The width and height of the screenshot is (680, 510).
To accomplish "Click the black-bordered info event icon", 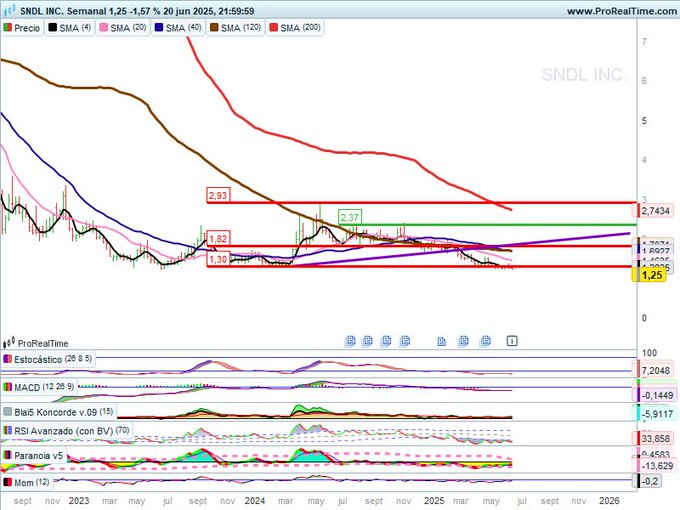I will pyautogui.click(x=512, y=341).
